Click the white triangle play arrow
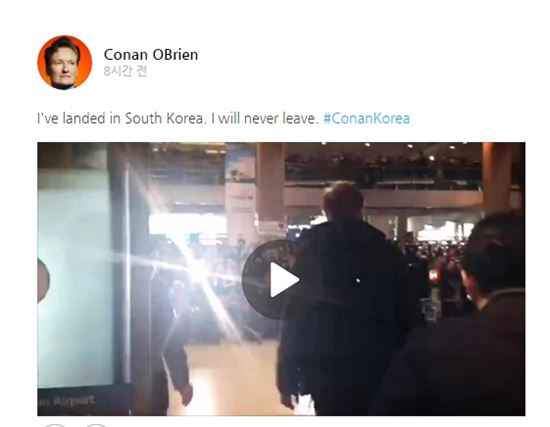The image size is (550, 427). tap(284, 280)
